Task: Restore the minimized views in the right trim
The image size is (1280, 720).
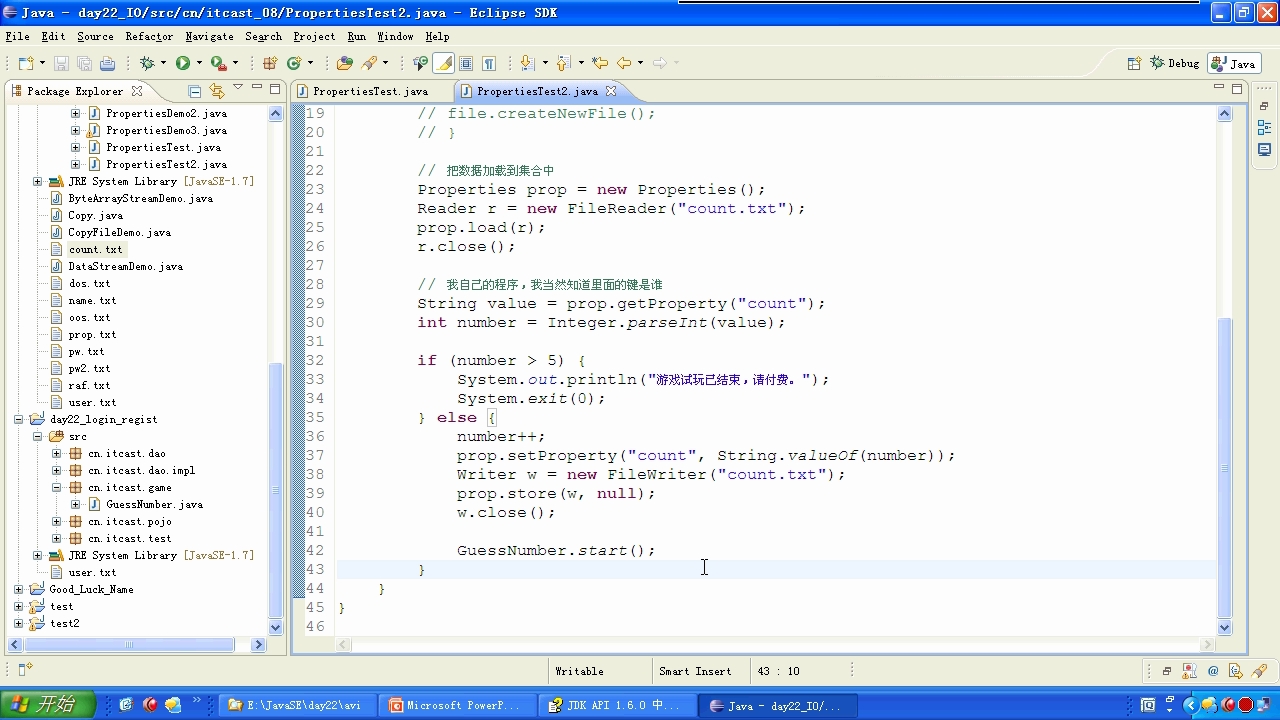Action: click(x=1264, y=106)
